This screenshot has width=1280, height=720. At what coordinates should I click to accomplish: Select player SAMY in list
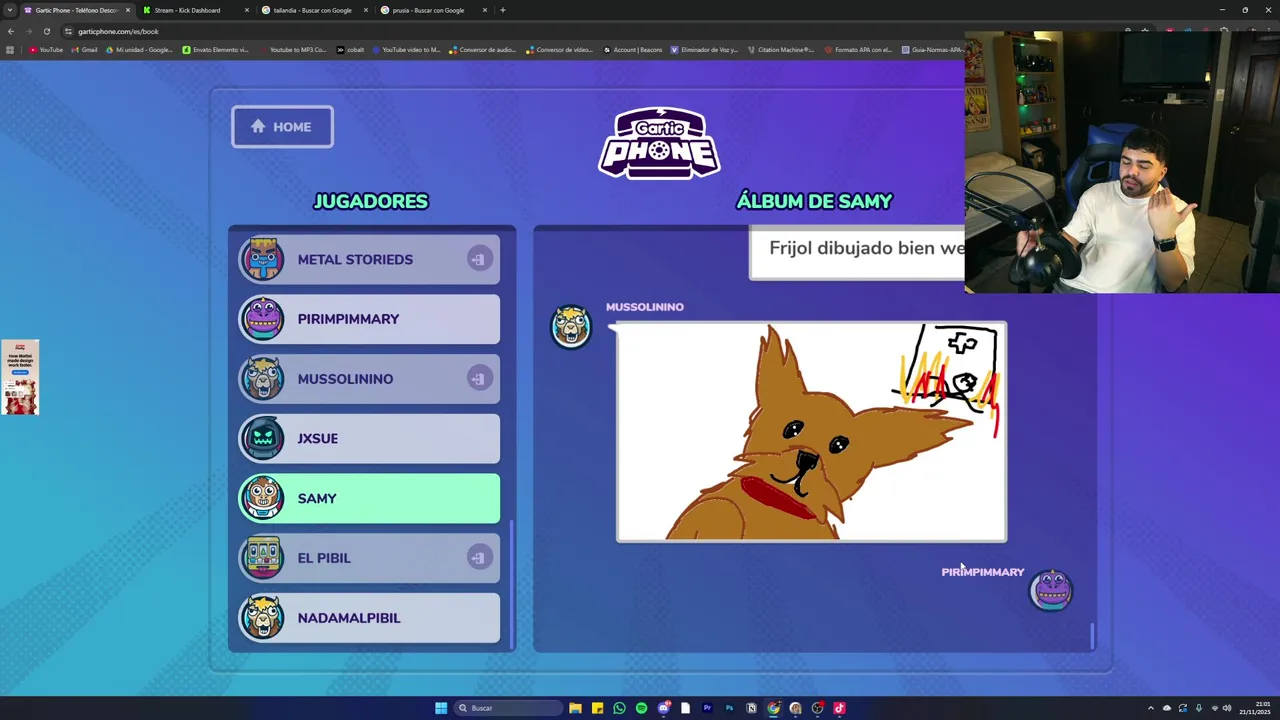point(369,498)
